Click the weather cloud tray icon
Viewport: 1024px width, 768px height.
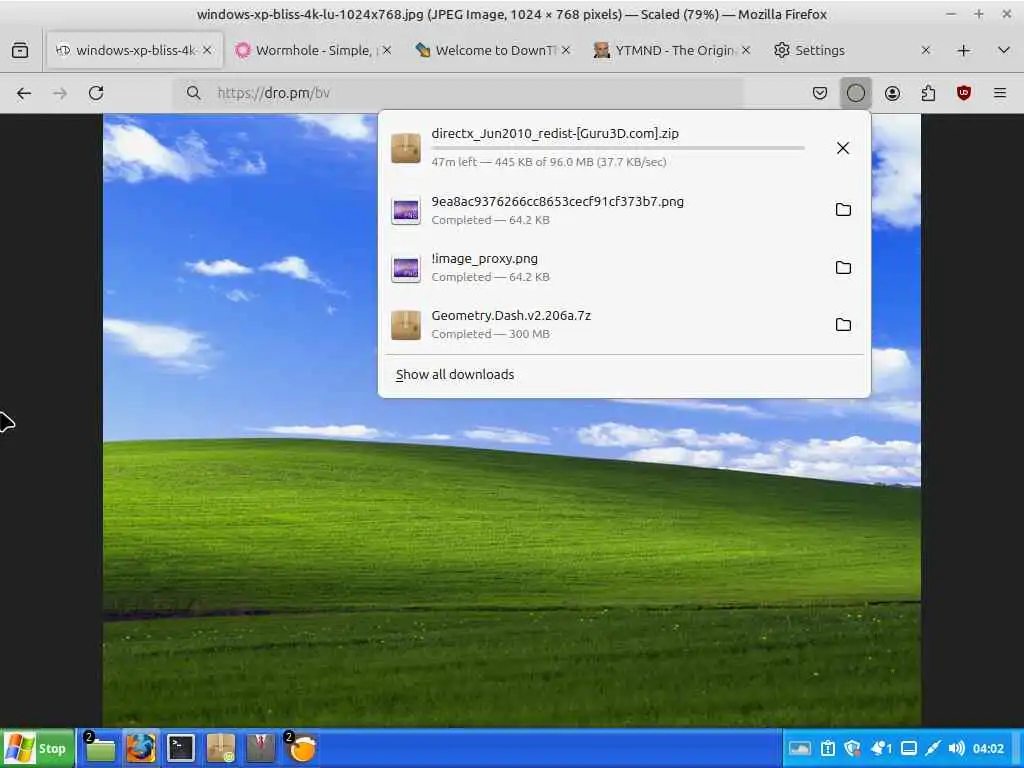tap(799, 748)
